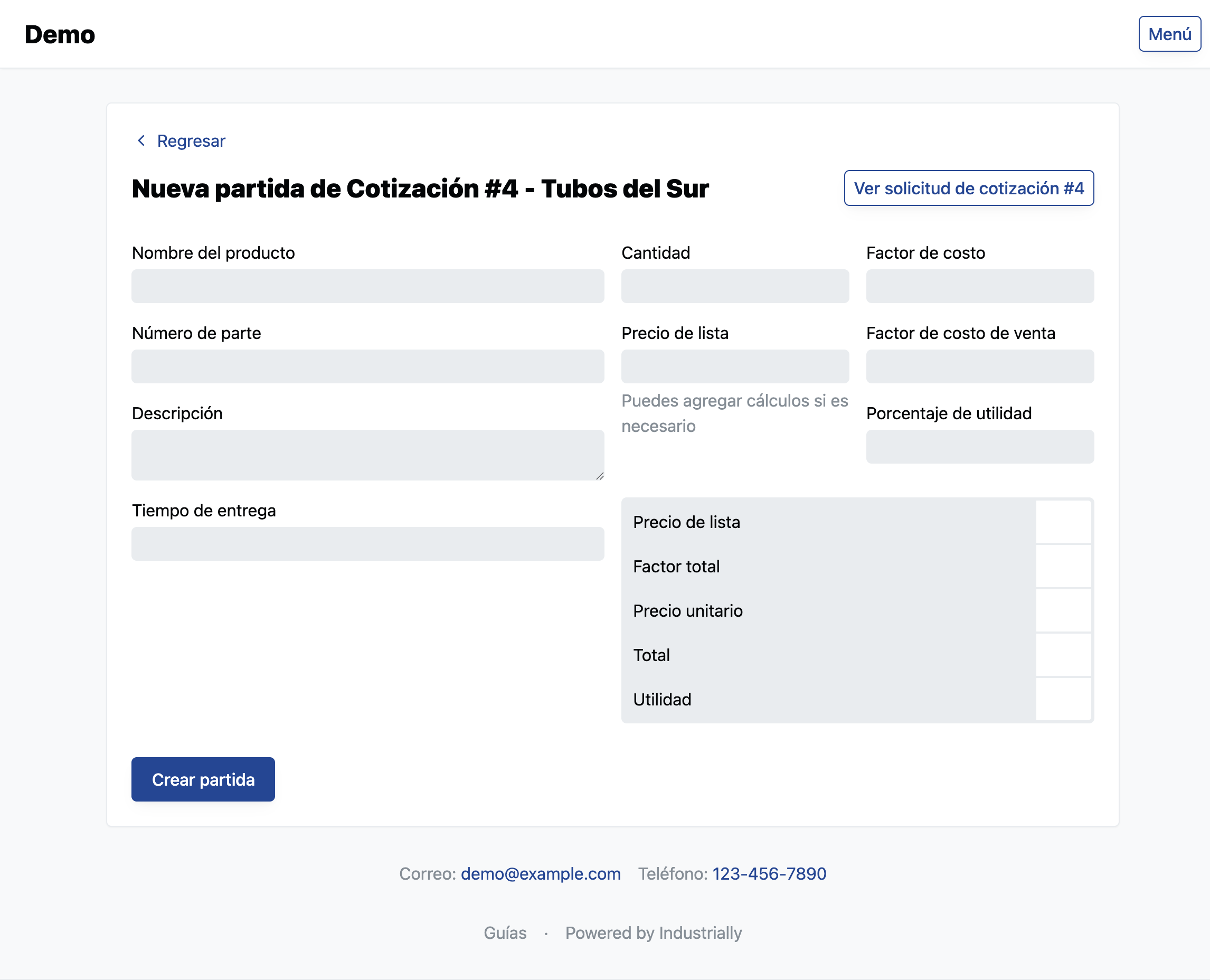Select the Número de parte input
This screenshot has height=980, width=1210.
click(367, 366)
